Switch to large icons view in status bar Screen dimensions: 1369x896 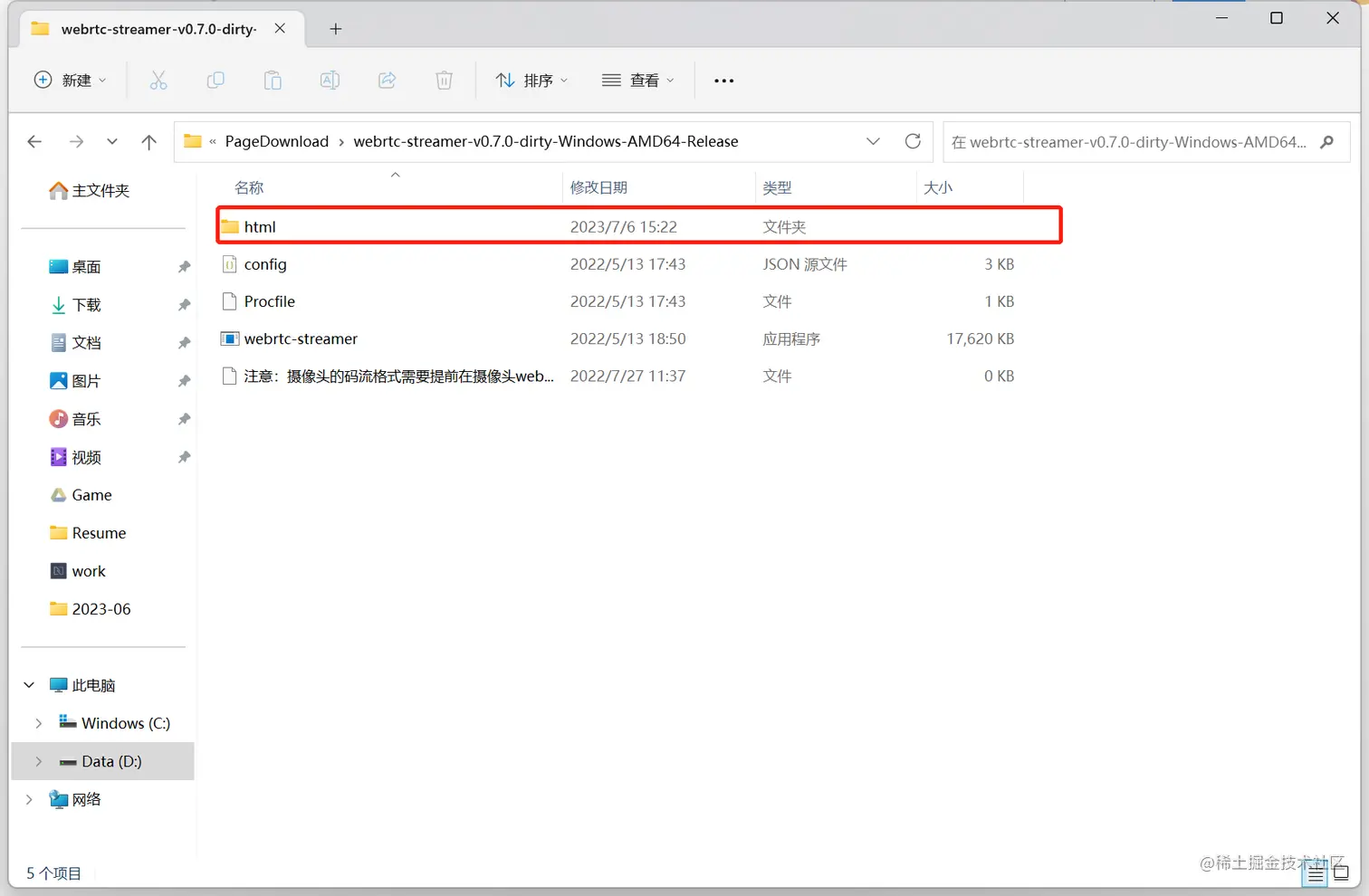pyautogui.click(x=1341, y=873)
